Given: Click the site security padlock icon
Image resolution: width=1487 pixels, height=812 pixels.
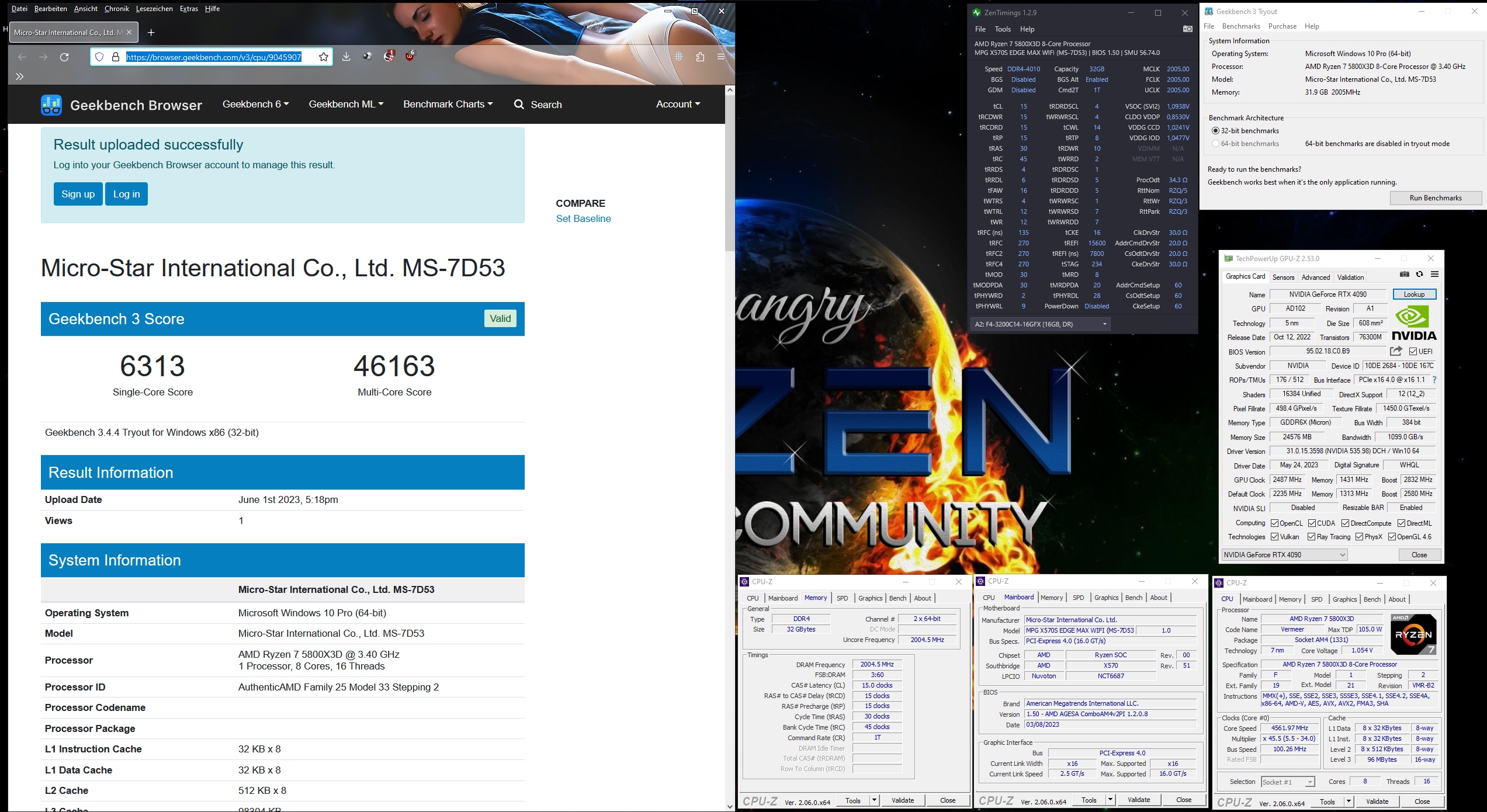Looking at the screenshot, I should tap(116, 57).
